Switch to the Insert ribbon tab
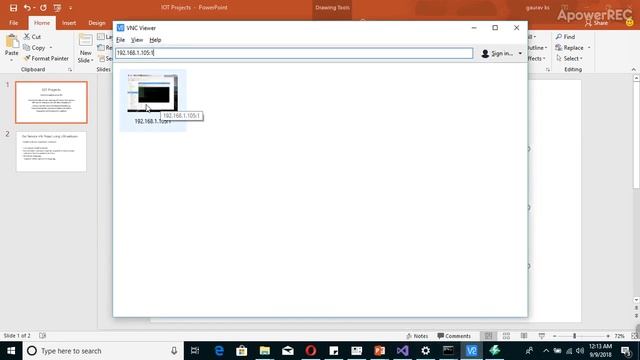Image resolution: width=640 pixels, height=360 pixels. (x=69, y=23)
